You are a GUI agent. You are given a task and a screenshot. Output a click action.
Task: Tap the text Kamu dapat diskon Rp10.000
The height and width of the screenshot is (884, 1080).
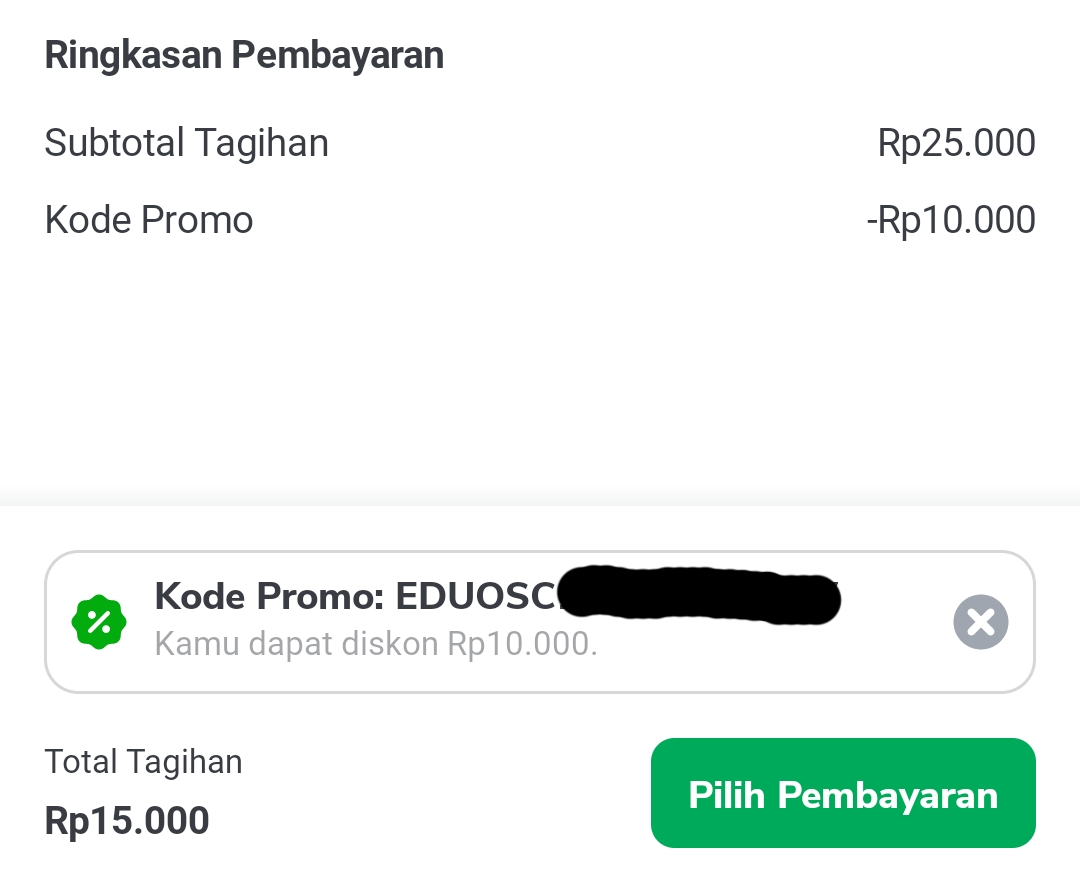click(375, 643)
